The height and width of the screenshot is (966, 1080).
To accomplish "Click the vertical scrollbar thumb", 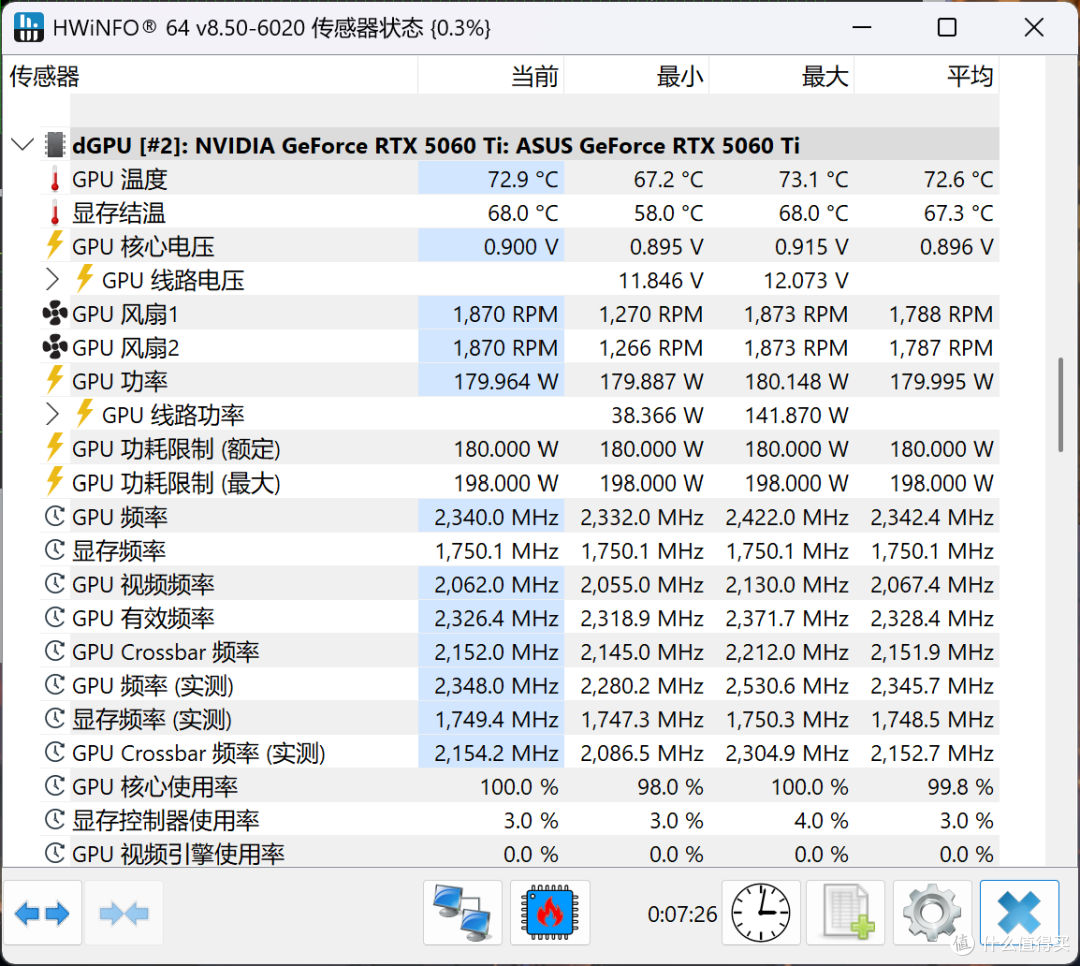I will point(1061,405).
